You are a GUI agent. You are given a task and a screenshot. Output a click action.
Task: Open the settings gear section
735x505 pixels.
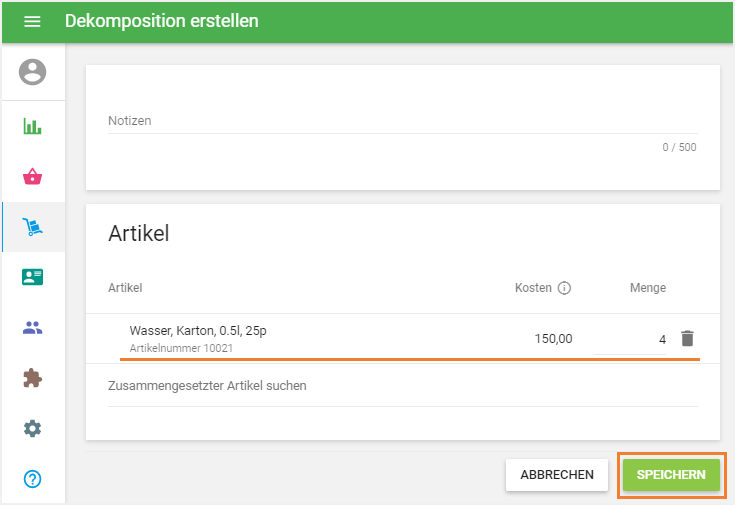click(33, 428)
